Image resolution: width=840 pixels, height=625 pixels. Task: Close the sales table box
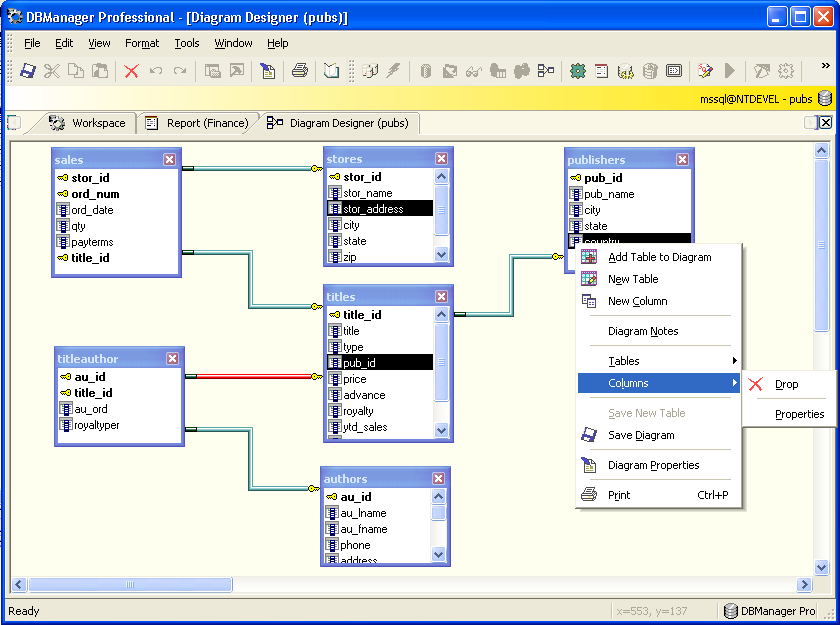[169, 160]
